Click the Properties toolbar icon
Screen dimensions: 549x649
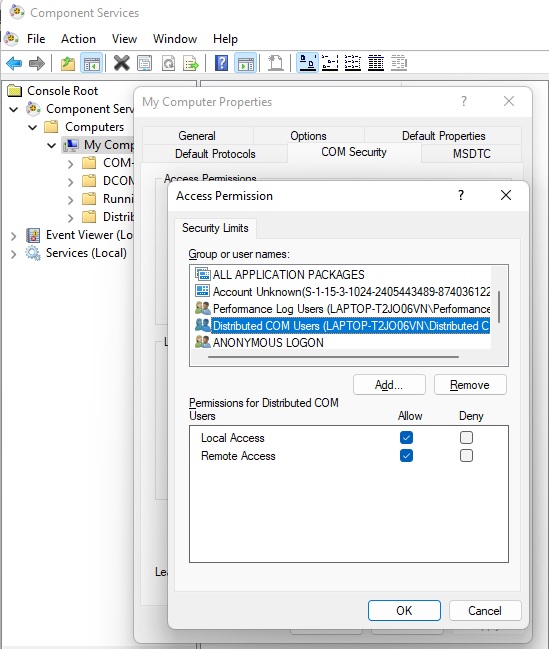[144, 63]
